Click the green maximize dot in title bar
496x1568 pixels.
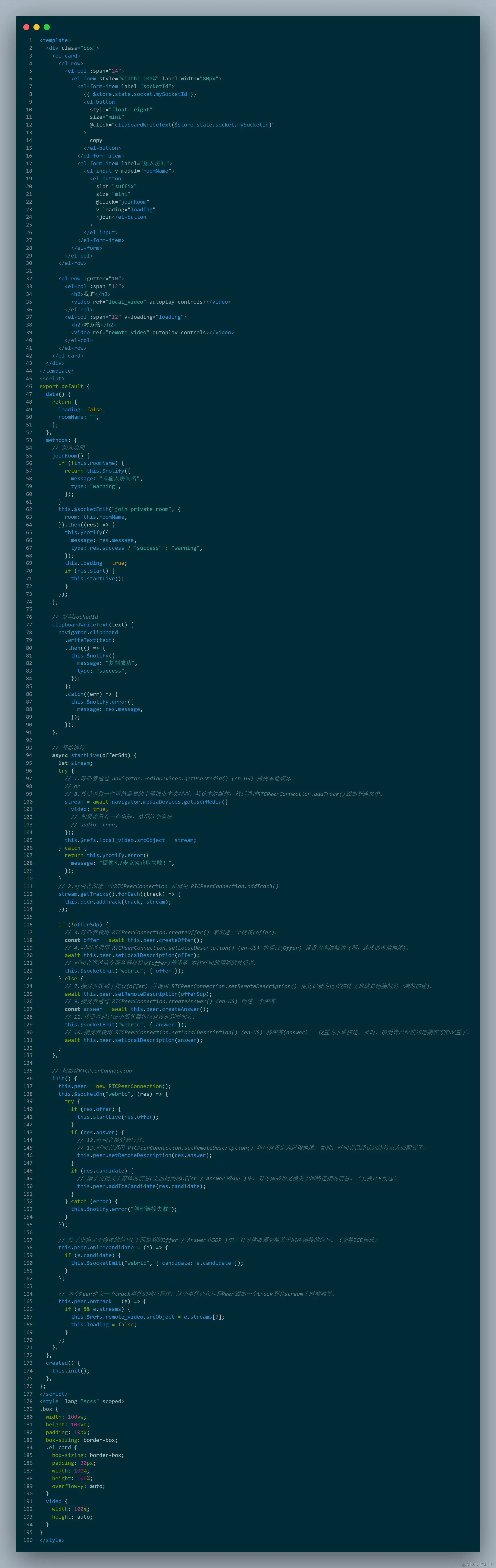point(47,27)
